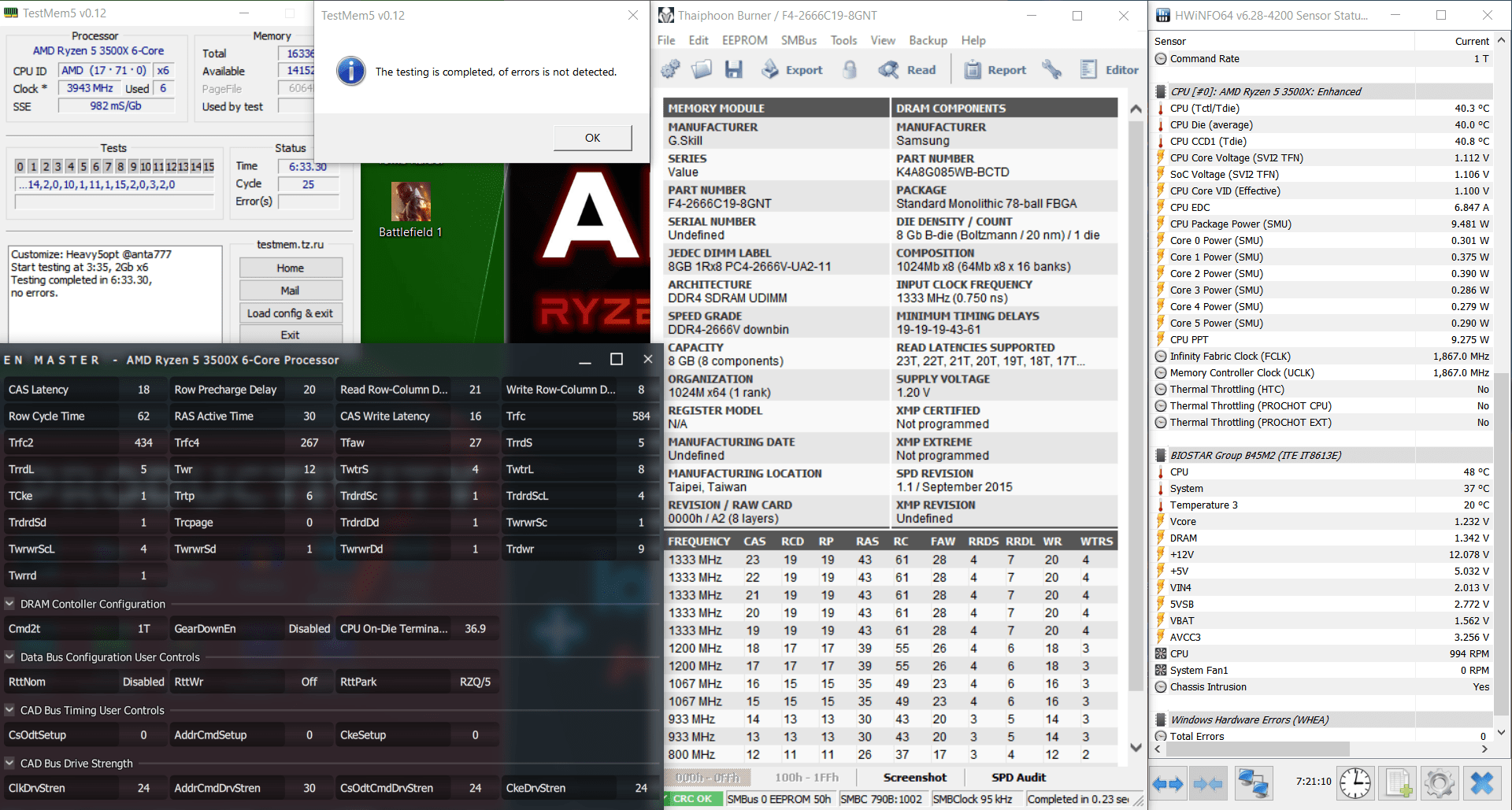Click the Mail button in TestMem5
This screenshot has width=1512, height=810.
click(291, 290)
